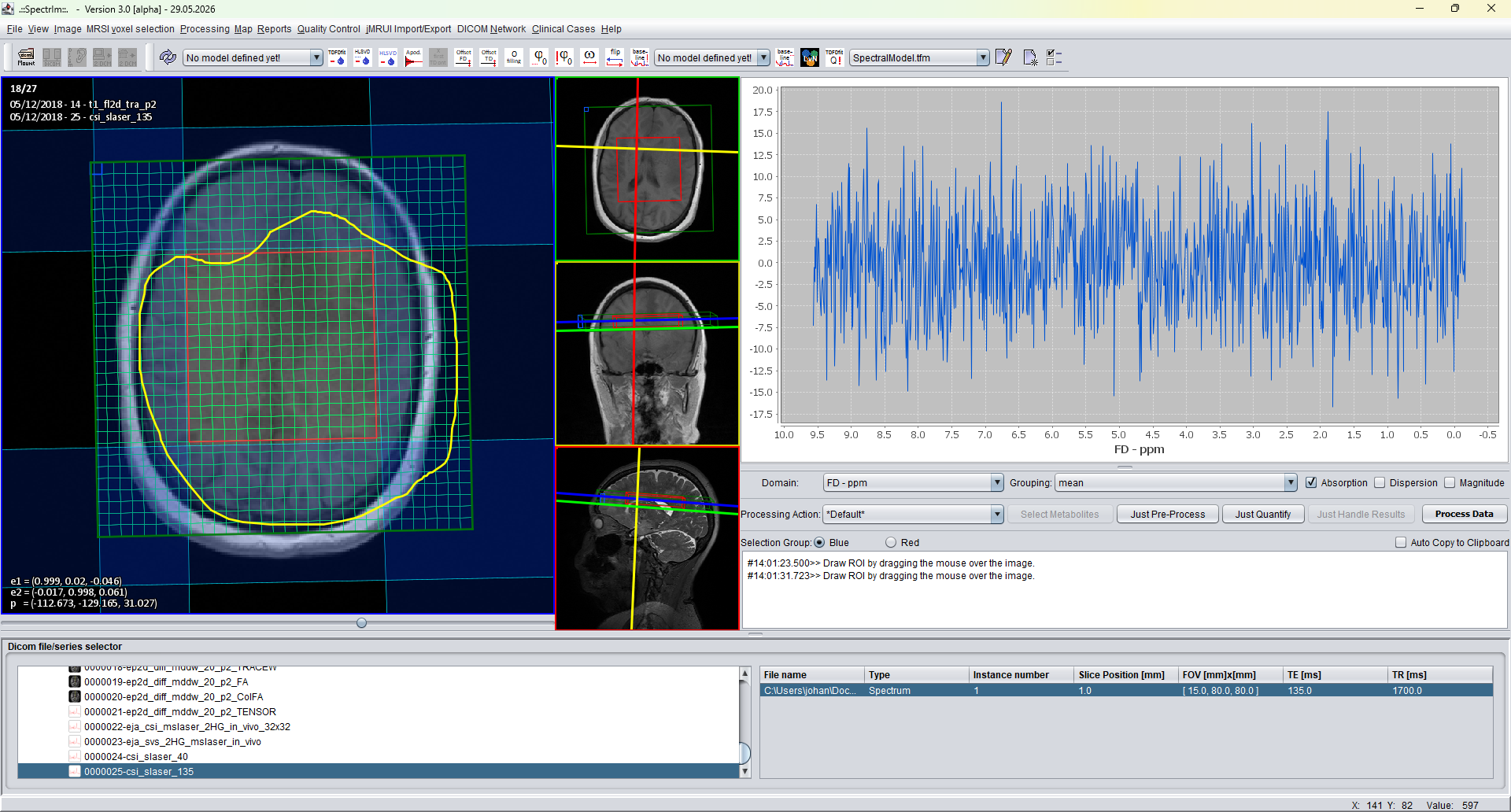This screenshot has height=812, width=1511.
Task: Select the Red selection group
Action: [891, 543]
